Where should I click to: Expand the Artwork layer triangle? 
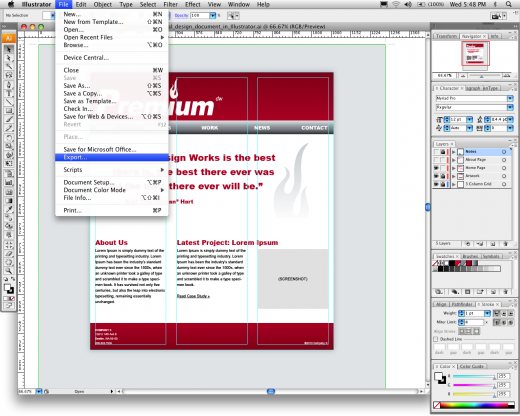click(x=453, y=176)
